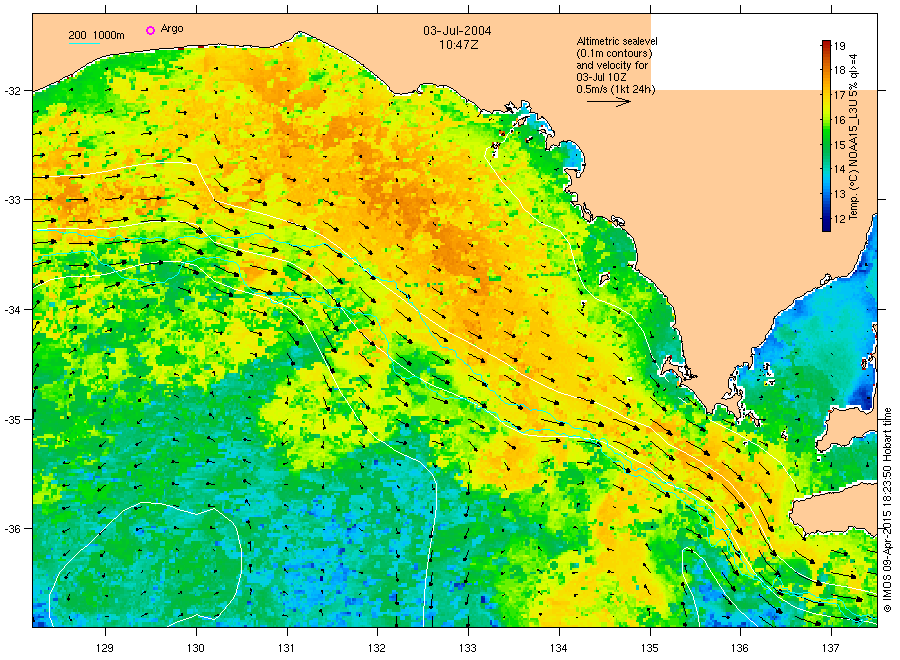This screenshot has width=900, height=660.
Task: Click the temperature color bar
Action: (826, 135)
